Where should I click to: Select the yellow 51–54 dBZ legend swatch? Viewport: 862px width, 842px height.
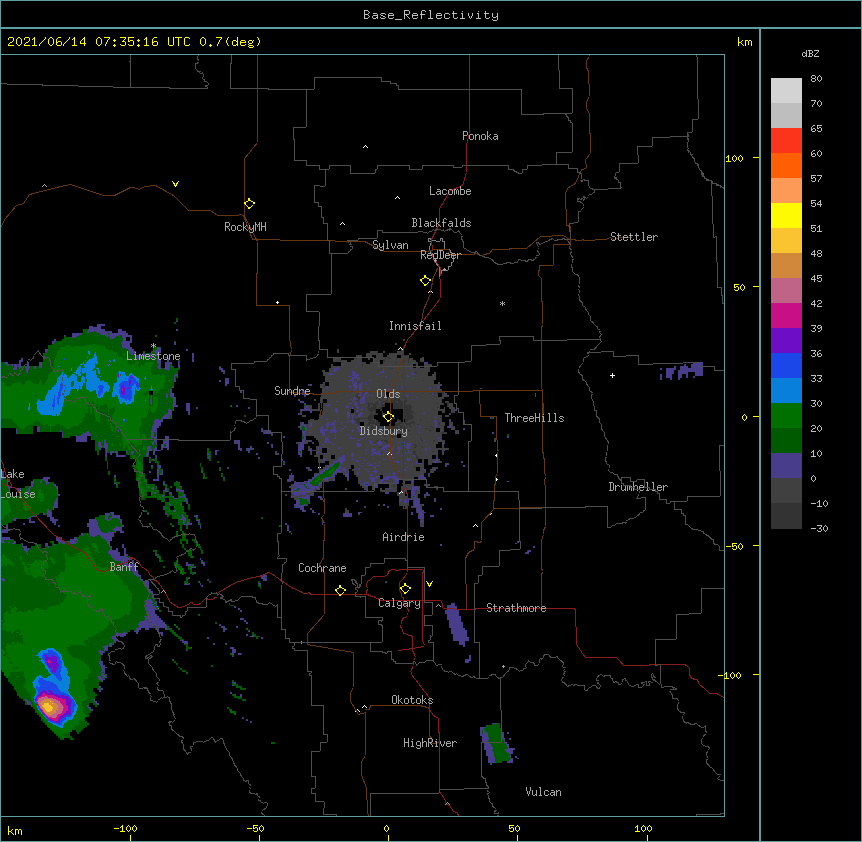(x=786, y=215)
